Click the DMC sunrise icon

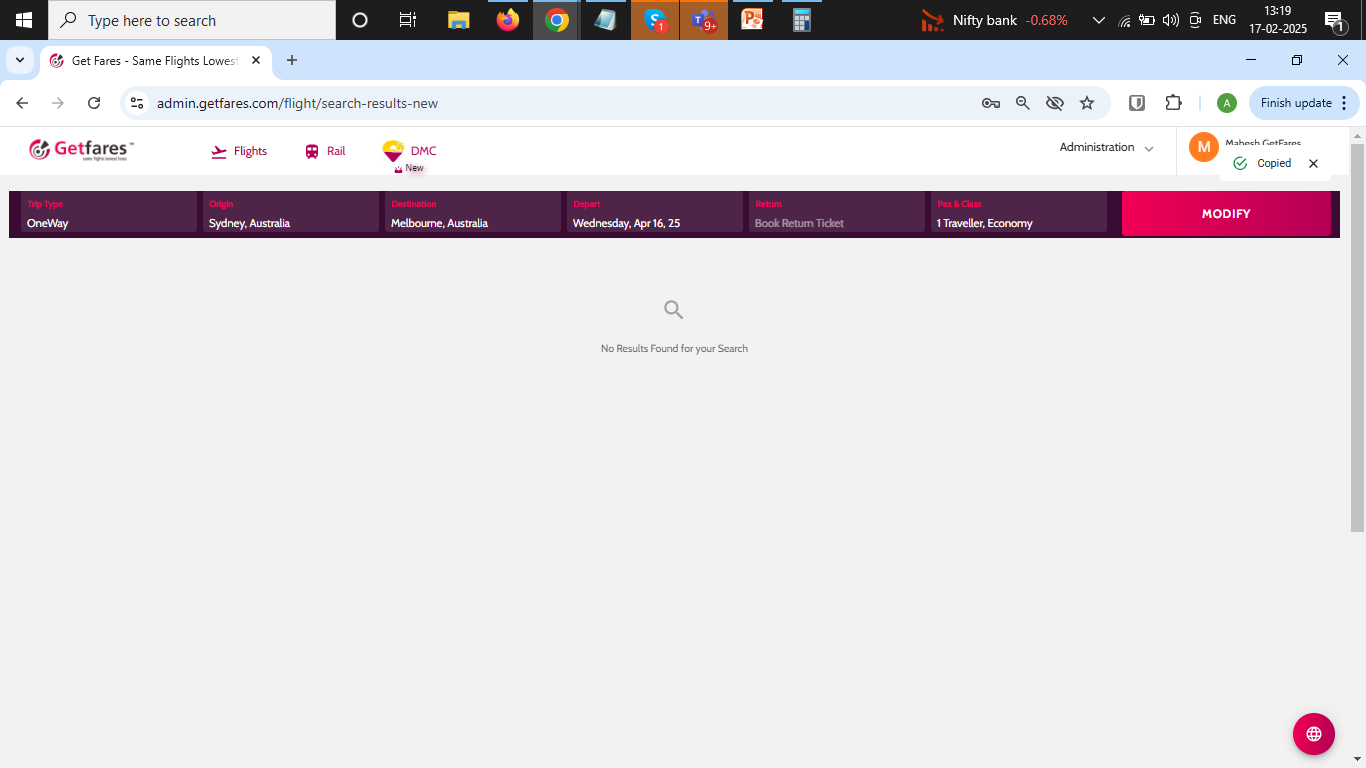[393, 151]
